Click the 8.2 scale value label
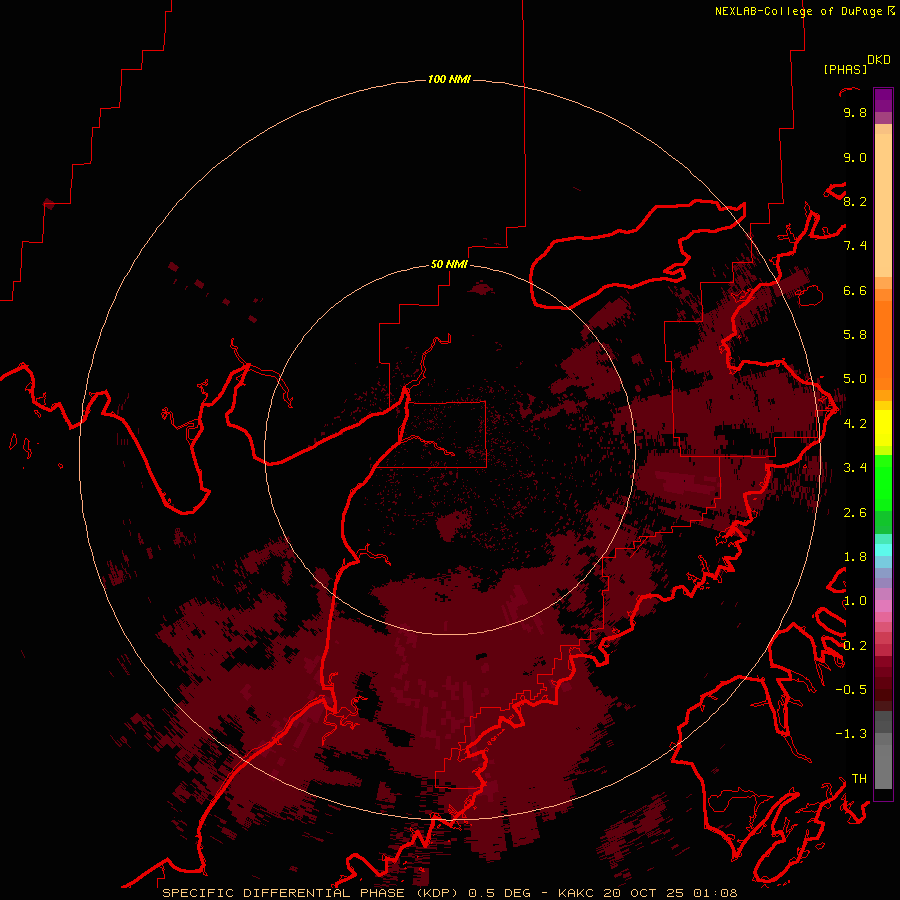 tap(855, 201)
